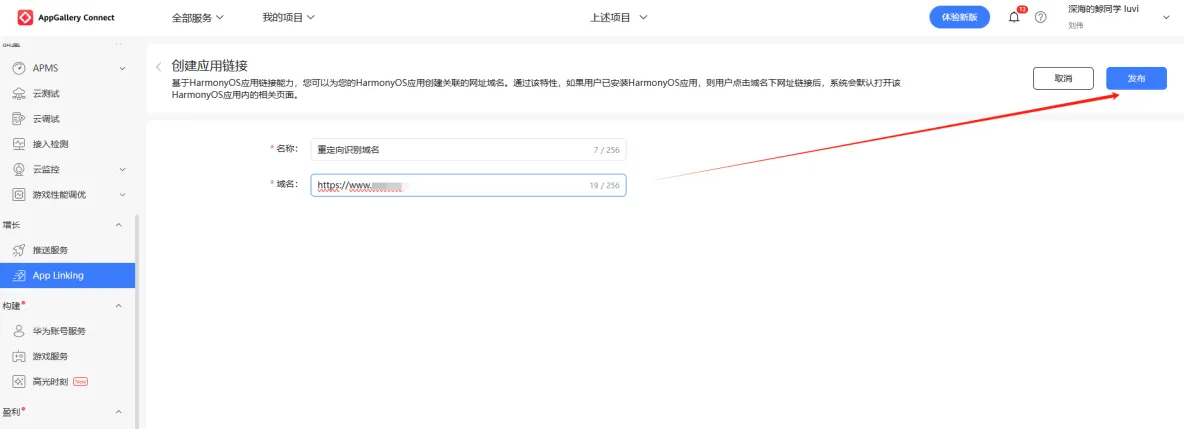Open the notification bell icon
This screenshot has width=1184, height=429.
[x=1014, y=17]
